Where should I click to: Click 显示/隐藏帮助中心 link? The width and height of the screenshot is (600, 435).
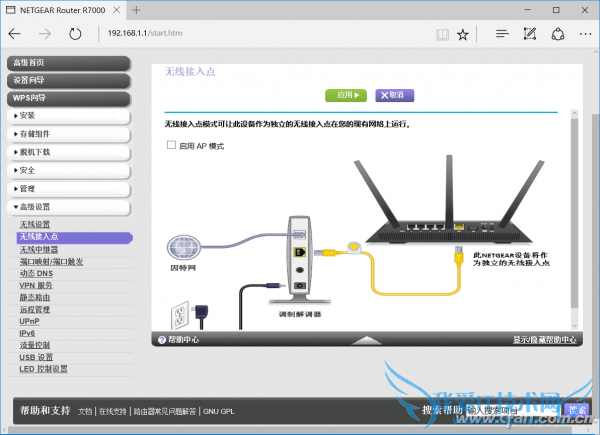pos(545,340)
